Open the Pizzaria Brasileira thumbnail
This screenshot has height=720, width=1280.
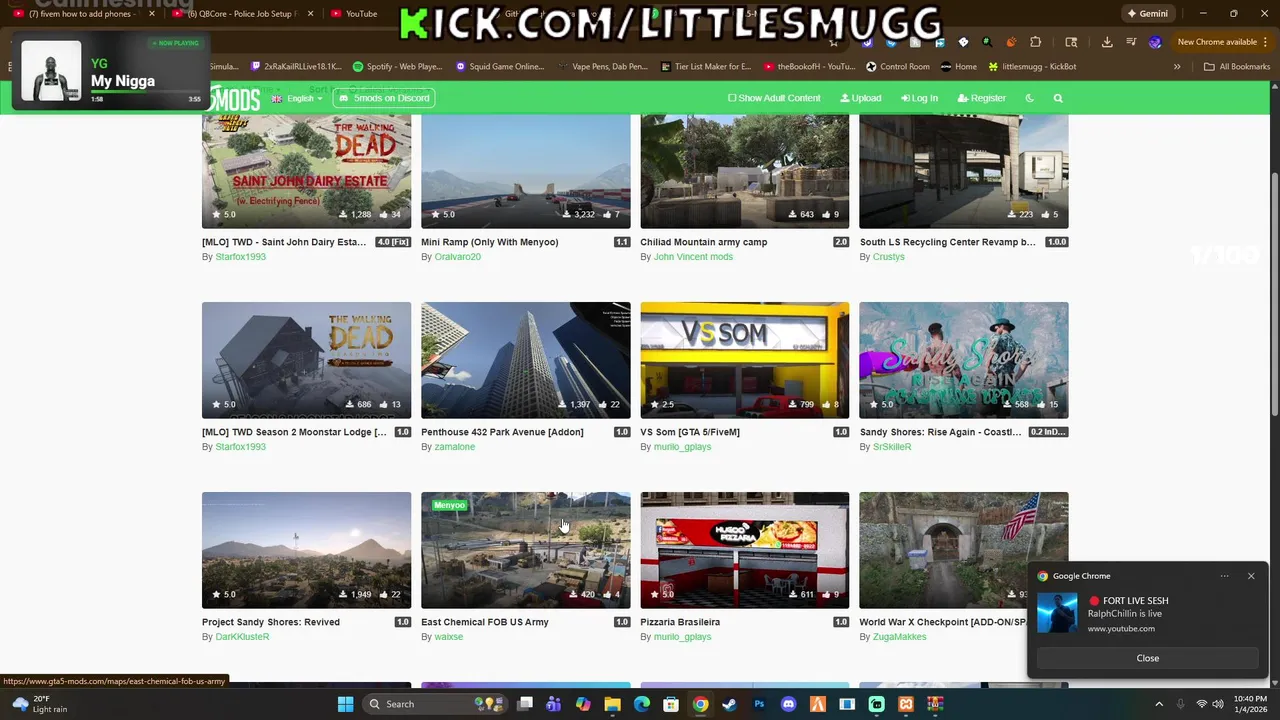pos(745,550)
